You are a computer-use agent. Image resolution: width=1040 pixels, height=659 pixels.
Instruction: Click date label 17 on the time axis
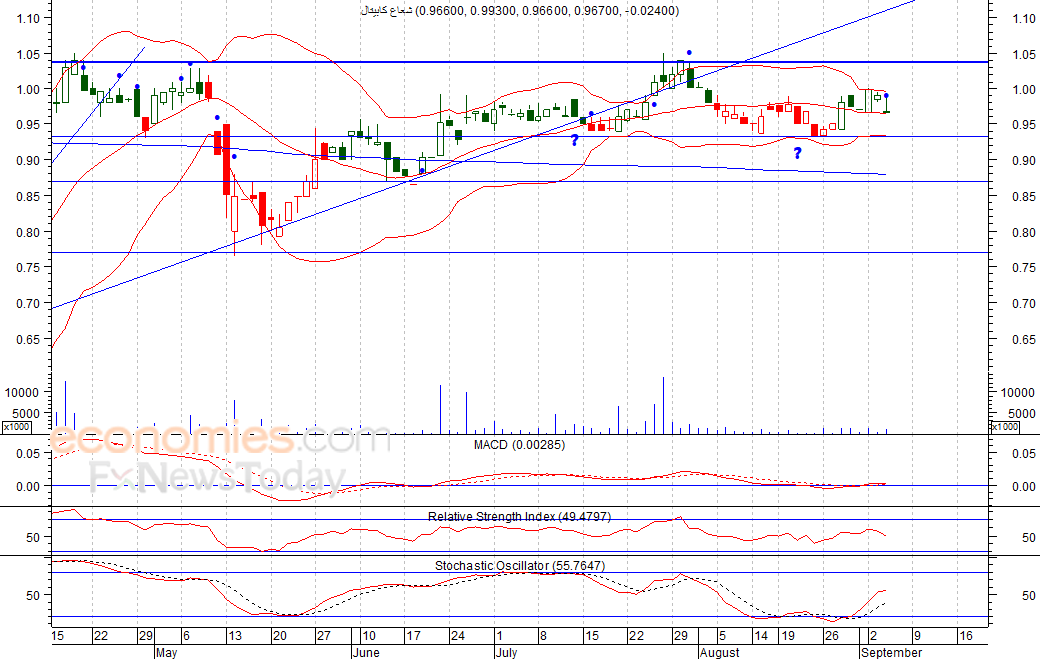coord(413,636)
